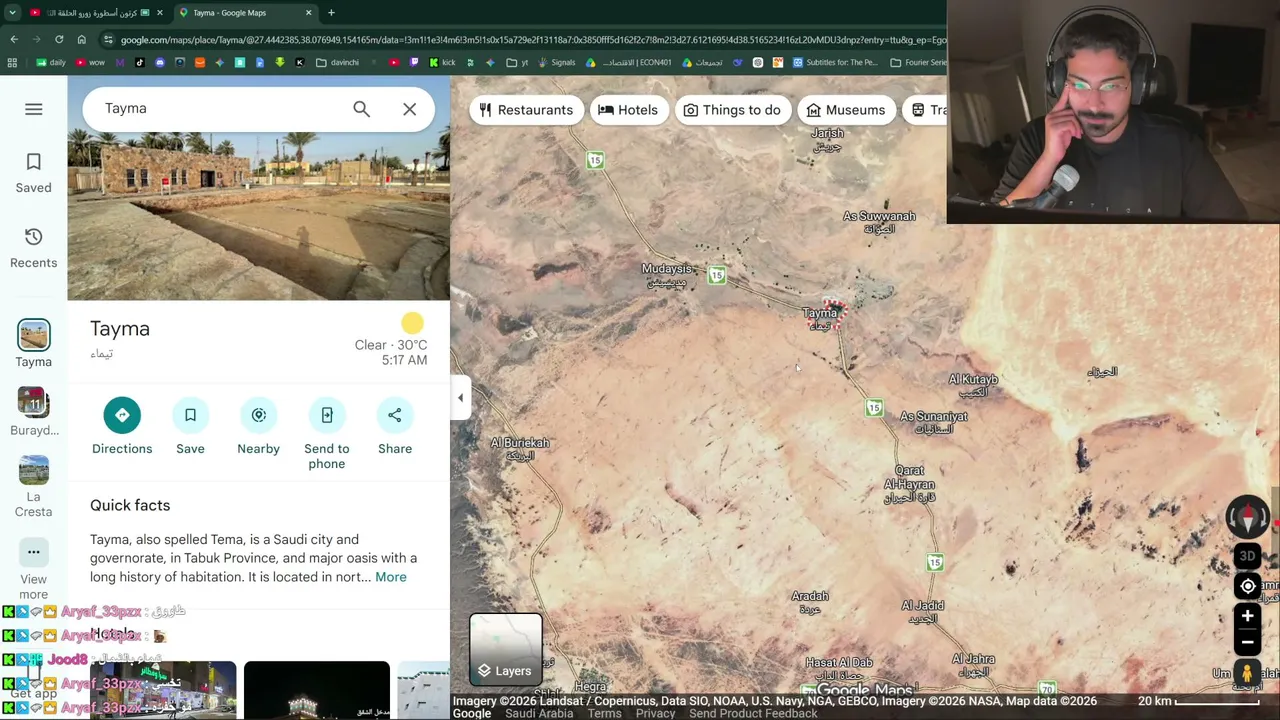
Task: Save Tayma to a list
Action: tap(190, 427)
